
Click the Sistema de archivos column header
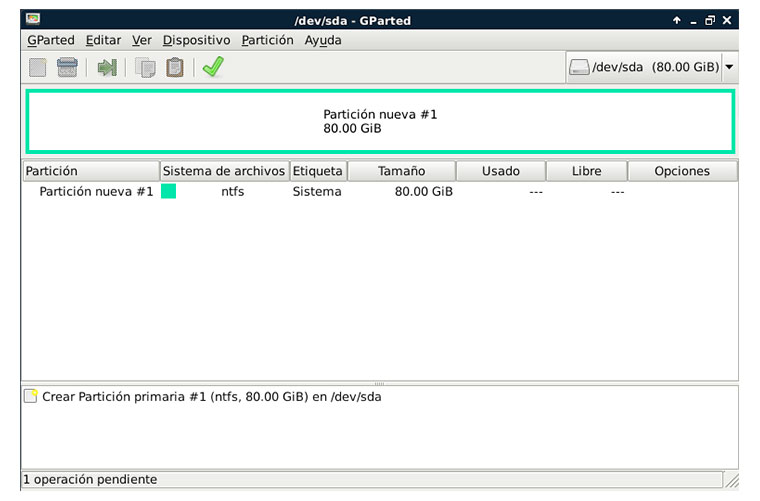pyautogui.click(x=224, y=171)
